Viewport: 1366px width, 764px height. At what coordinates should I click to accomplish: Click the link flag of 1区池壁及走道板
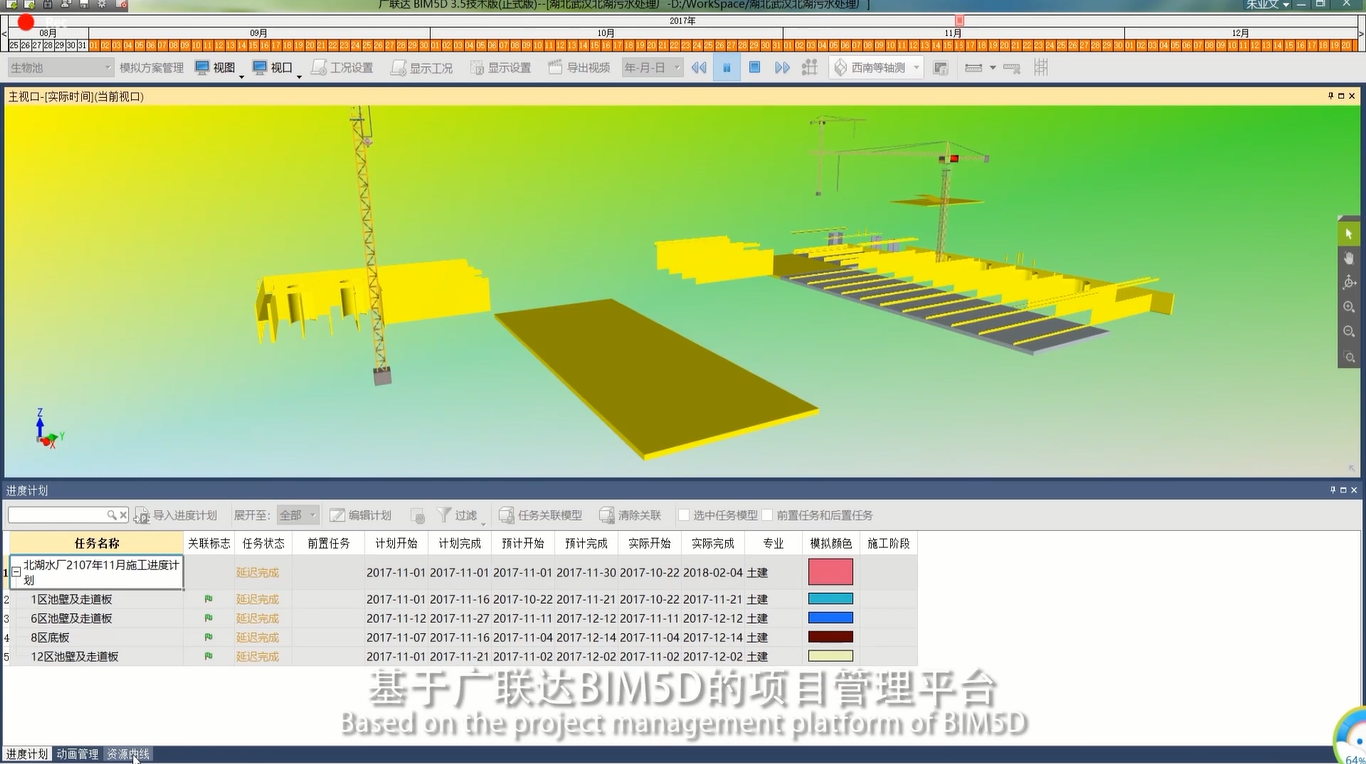click(208, 599)
